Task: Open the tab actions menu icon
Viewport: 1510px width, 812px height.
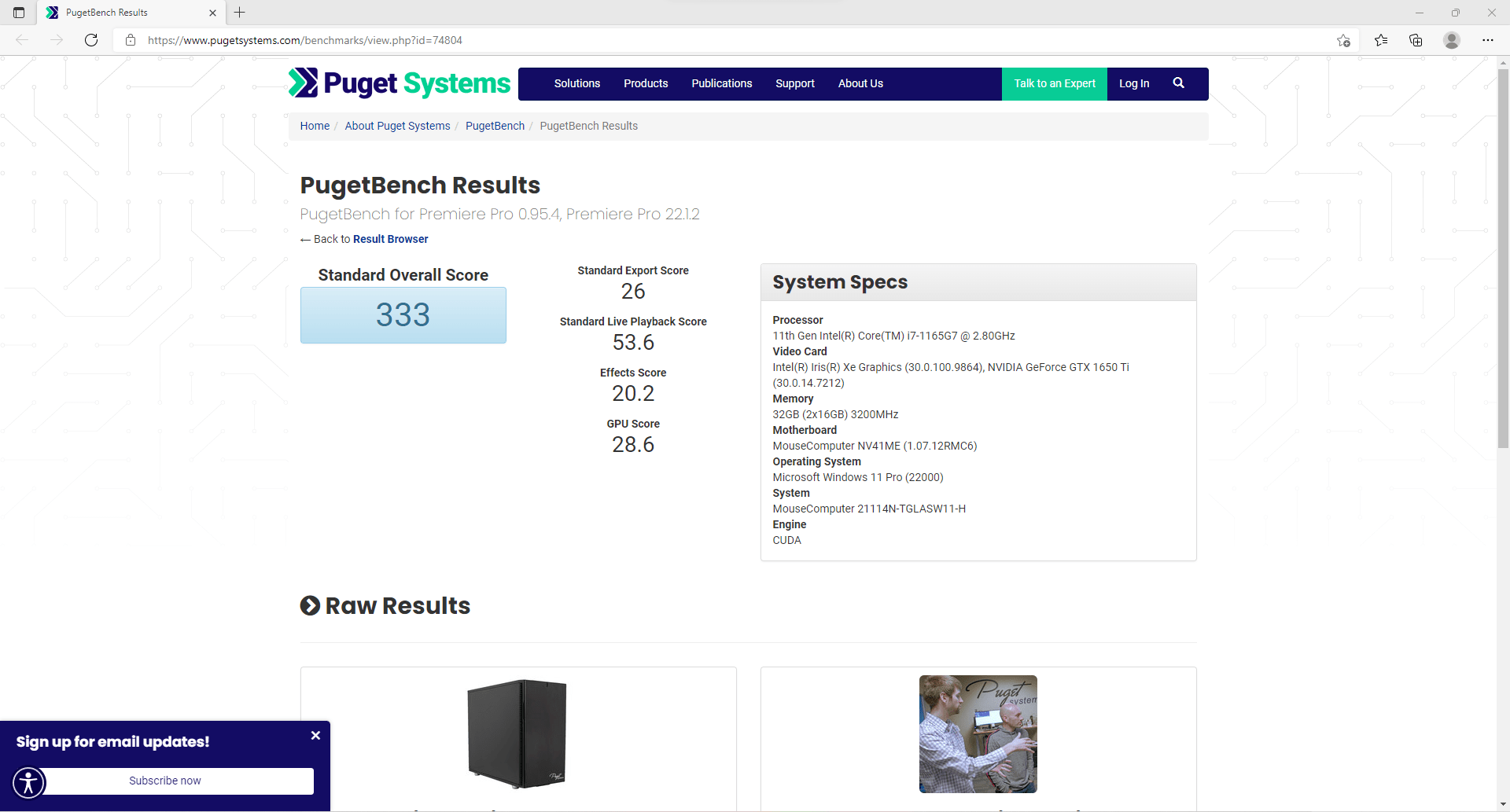Action: (19, 13)
